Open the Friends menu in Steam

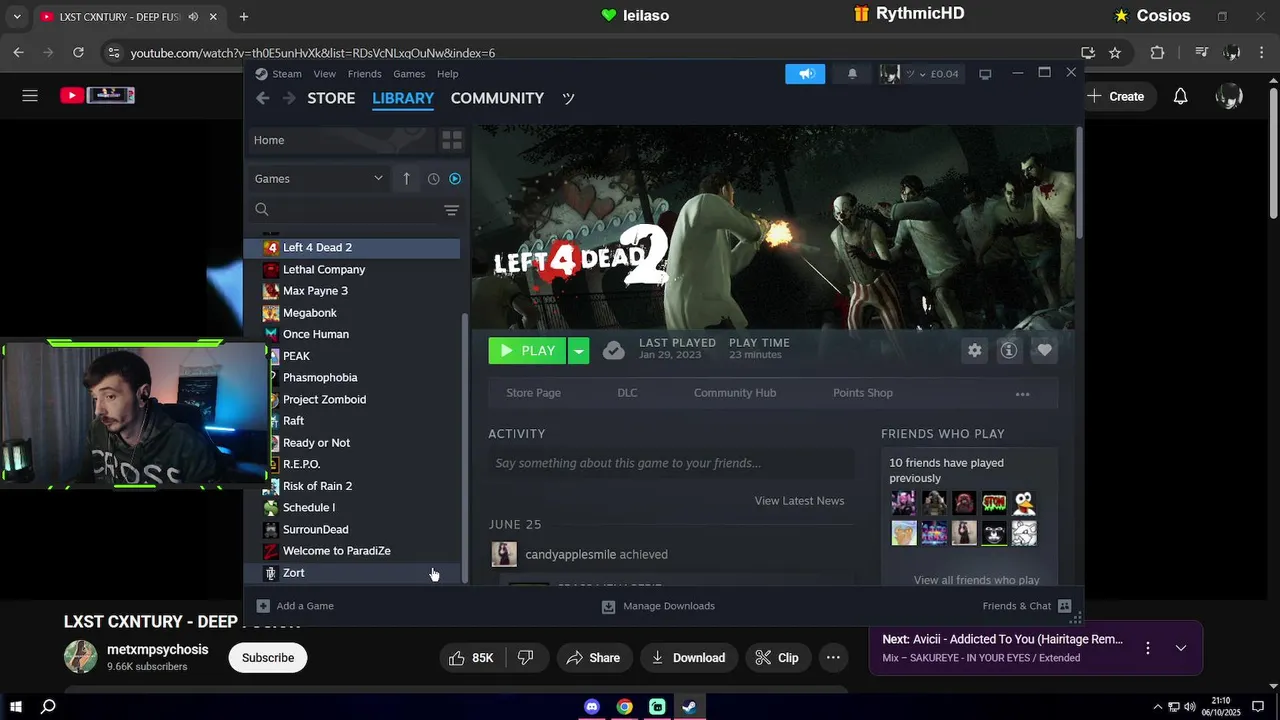click(364, 74)
